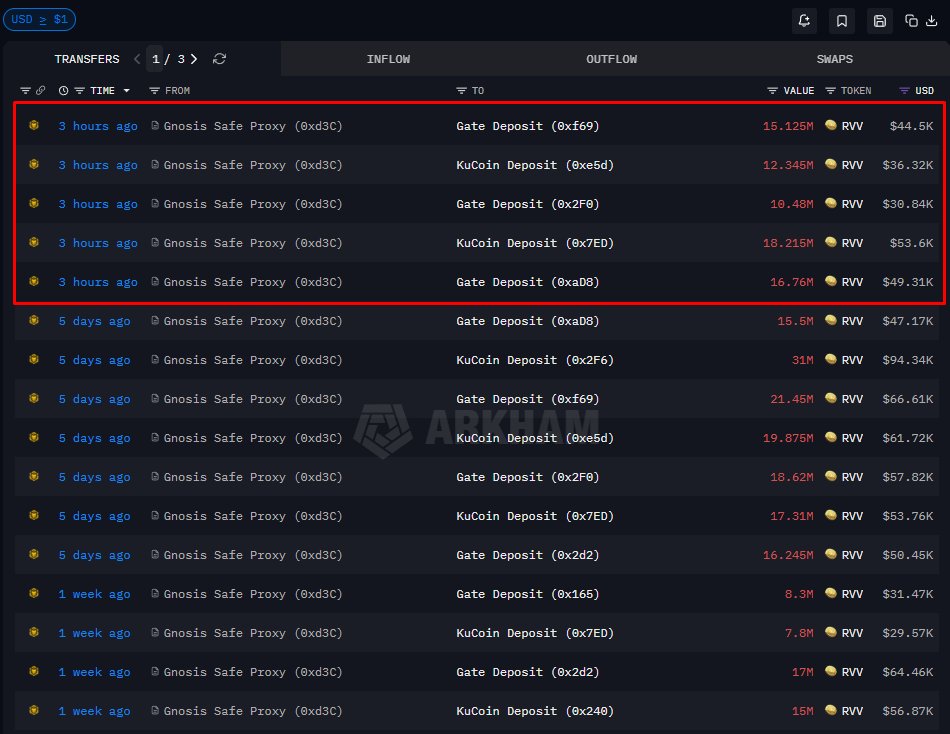
Task: Click chain icon of 12.345M RVV row
Action: pos(34,164)
